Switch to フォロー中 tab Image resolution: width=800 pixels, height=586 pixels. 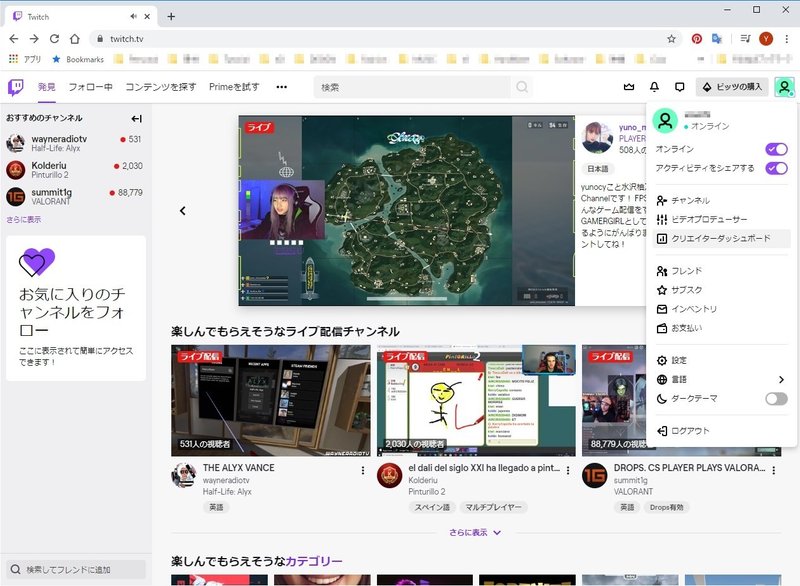(x=91, y=87)
